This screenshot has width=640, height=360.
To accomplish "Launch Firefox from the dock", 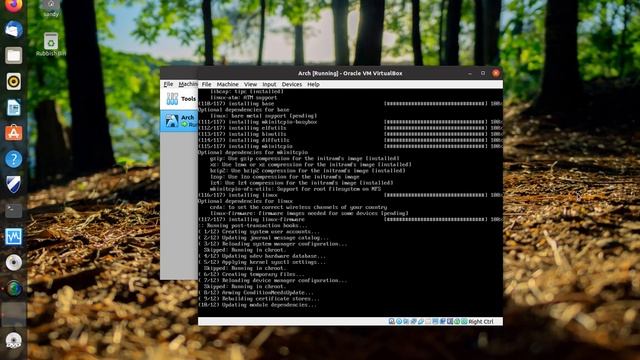I will pos(13,6).
